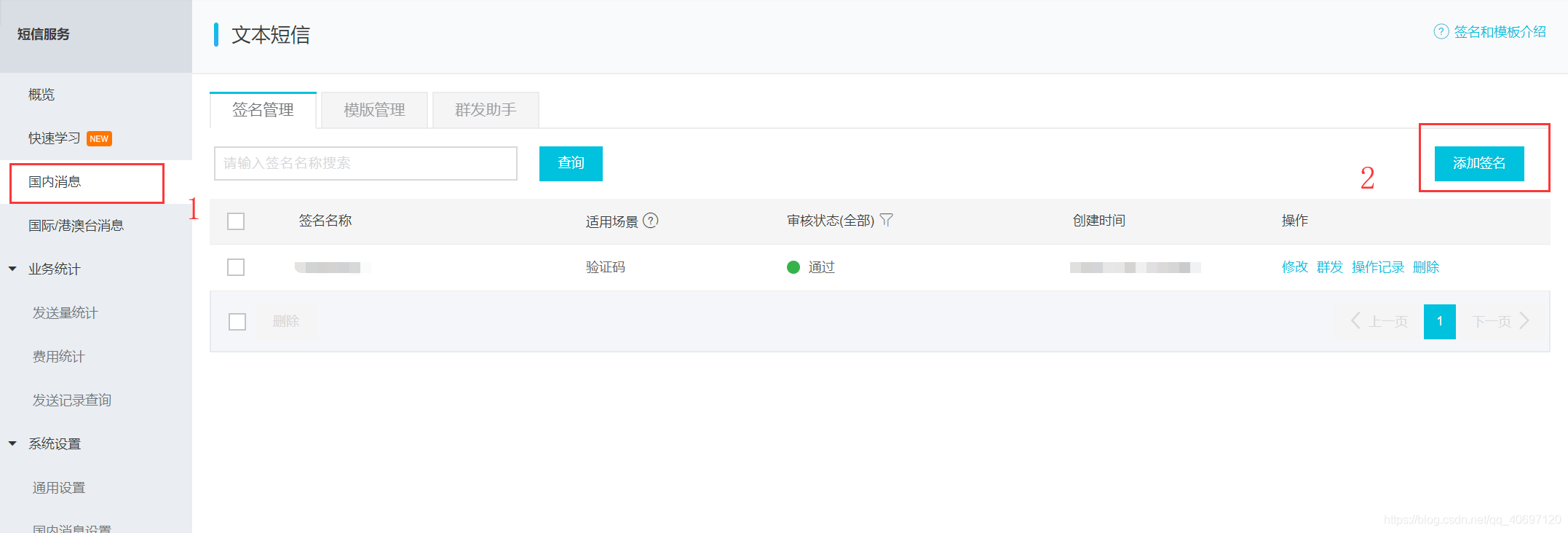Click the 验证码 cell in the table
This screenshot has height=533, width=1568.
(x=606, y=267)
